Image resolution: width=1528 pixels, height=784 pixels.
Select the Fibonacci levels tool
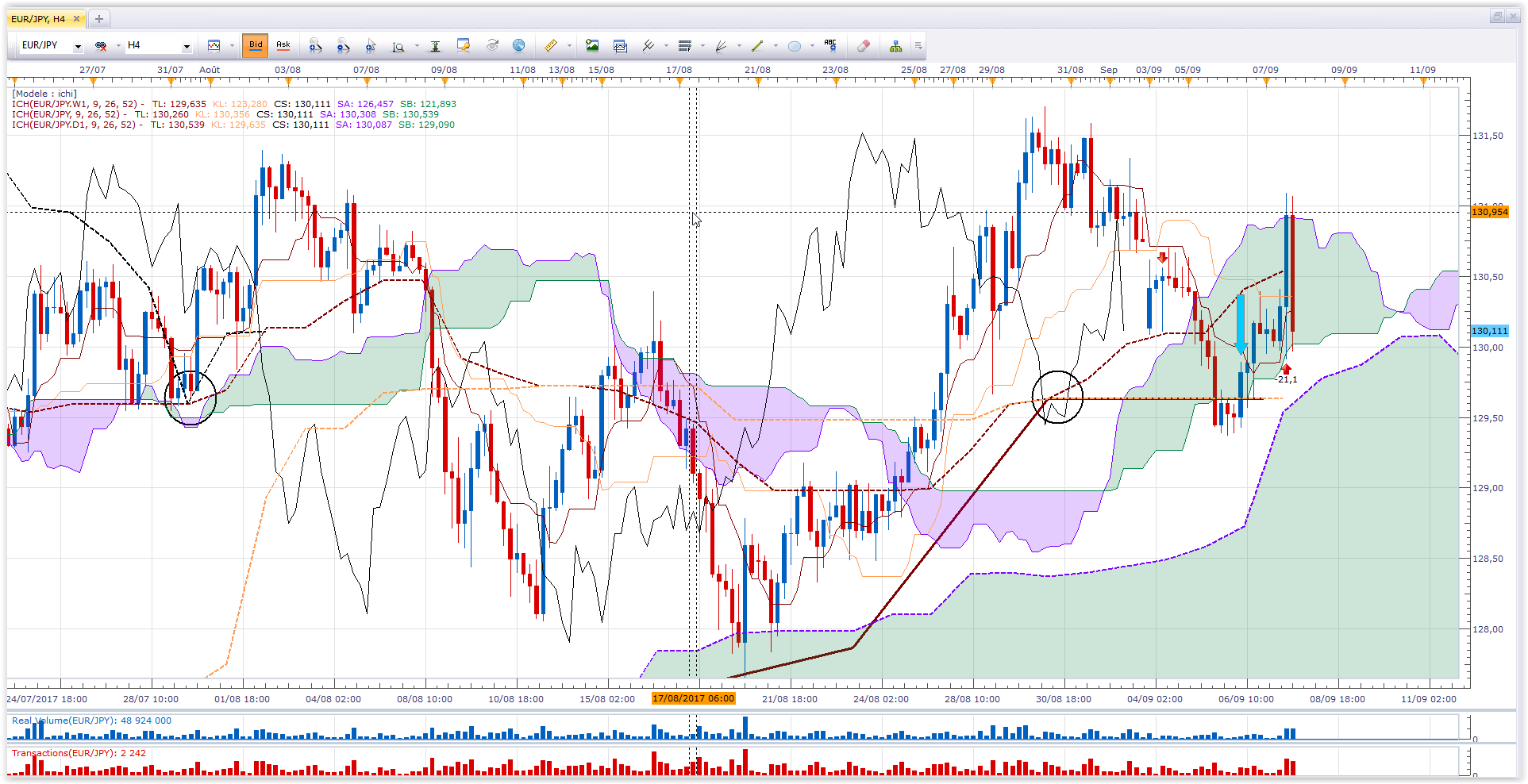pyautogui.click(x=685, y=46)
